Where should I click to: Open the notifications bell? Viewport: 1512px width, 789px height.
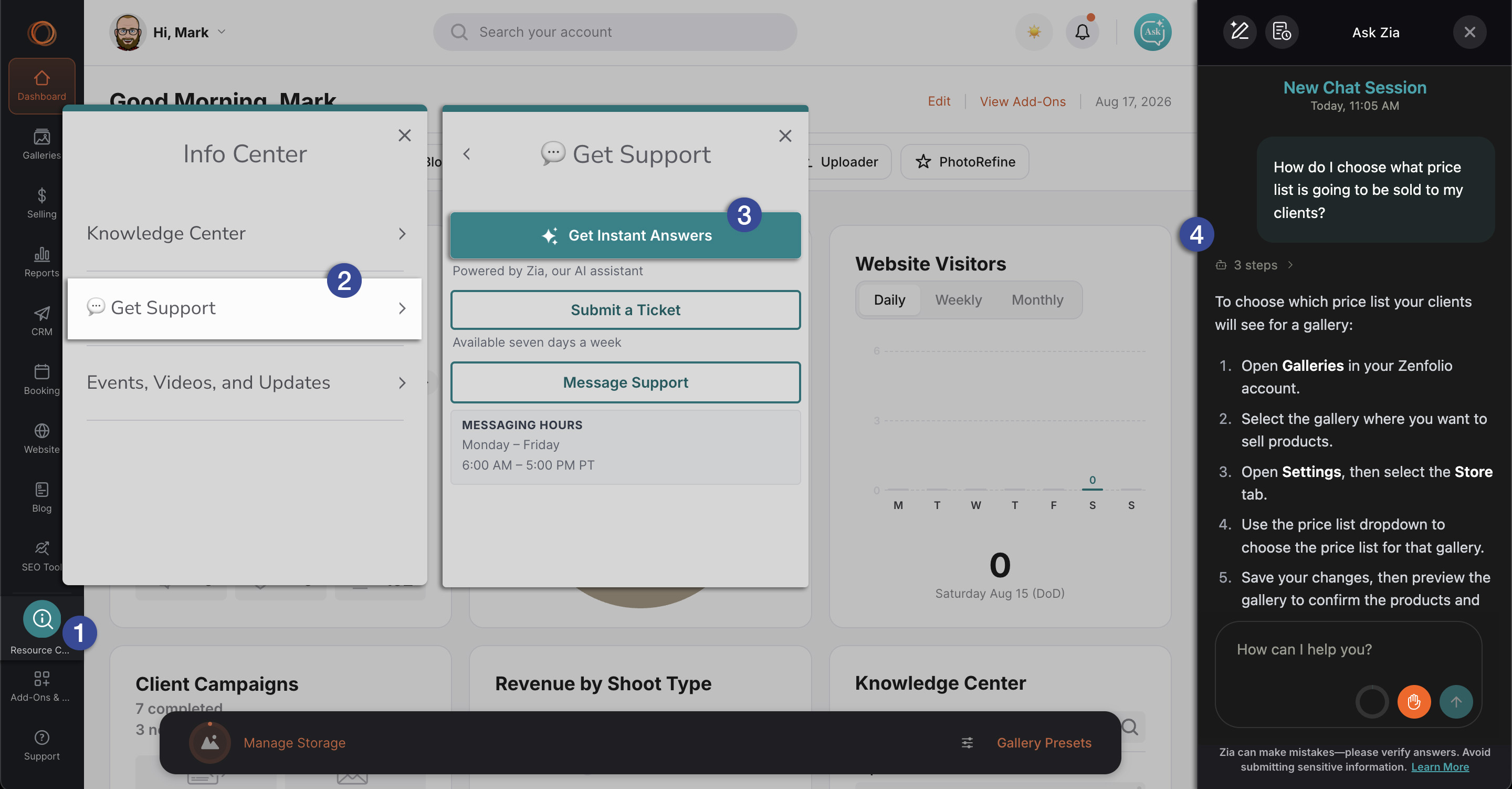(x=1081, y=32)
